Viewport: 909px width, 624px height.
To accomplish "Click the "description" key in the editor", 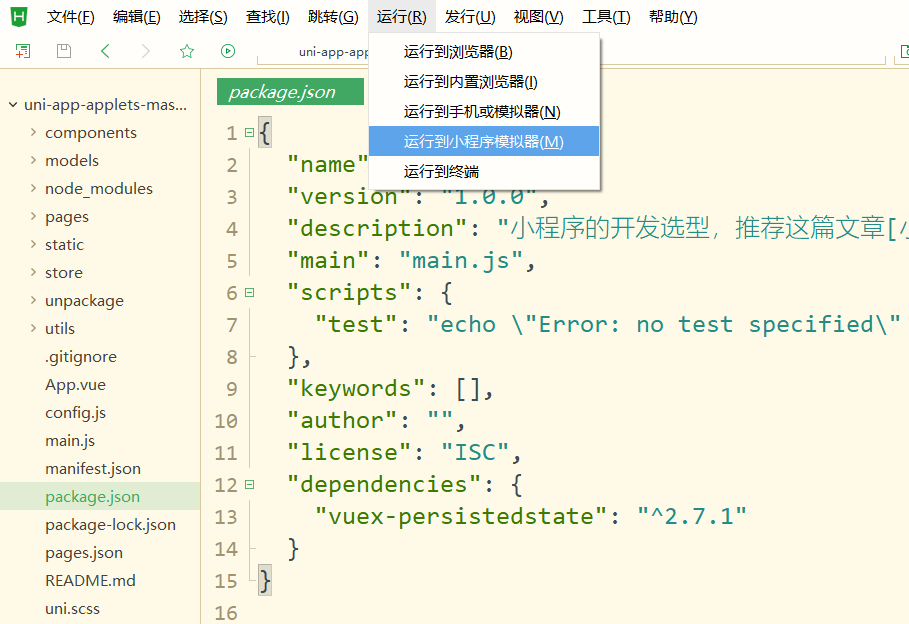I will pos(377,228).
